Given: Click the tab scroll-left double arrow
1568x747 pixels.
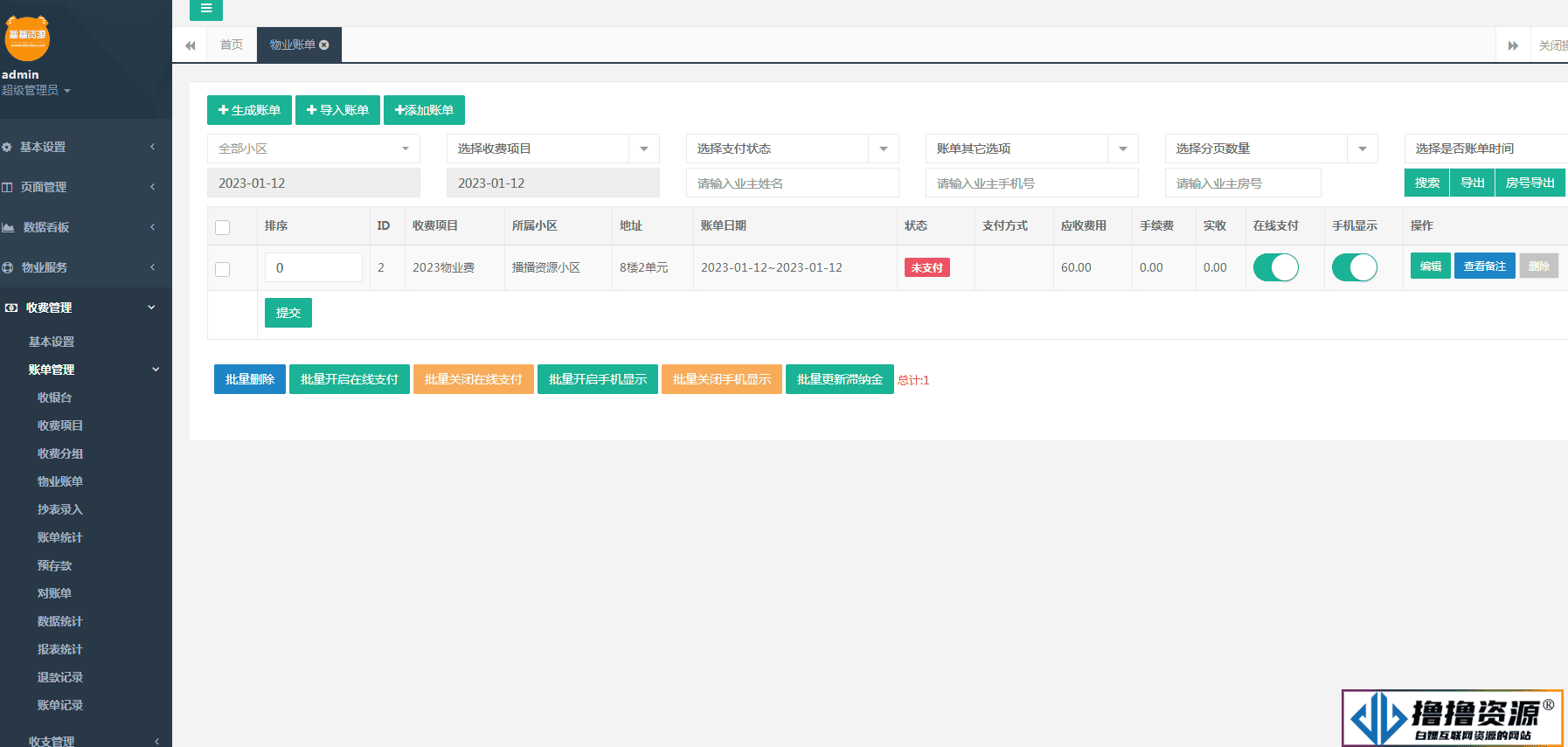Looking at the screenshot, I should tap(190, 45).
